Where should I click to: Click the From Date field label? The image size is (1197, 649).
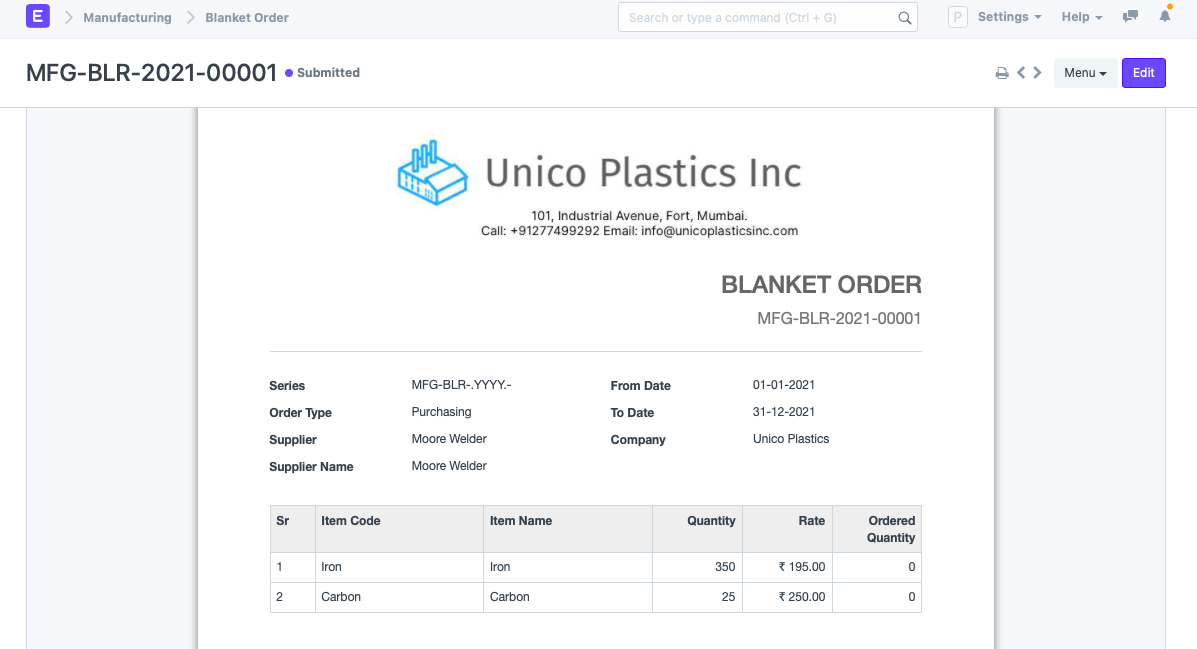tap(640, 386)
